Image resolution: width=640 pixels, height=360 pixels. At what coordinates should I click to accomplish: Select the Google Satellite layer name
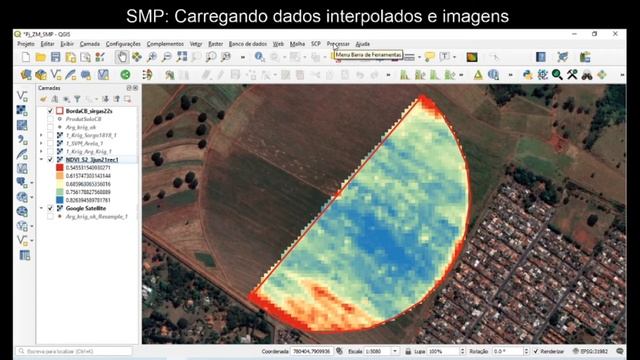click(86, 208)
